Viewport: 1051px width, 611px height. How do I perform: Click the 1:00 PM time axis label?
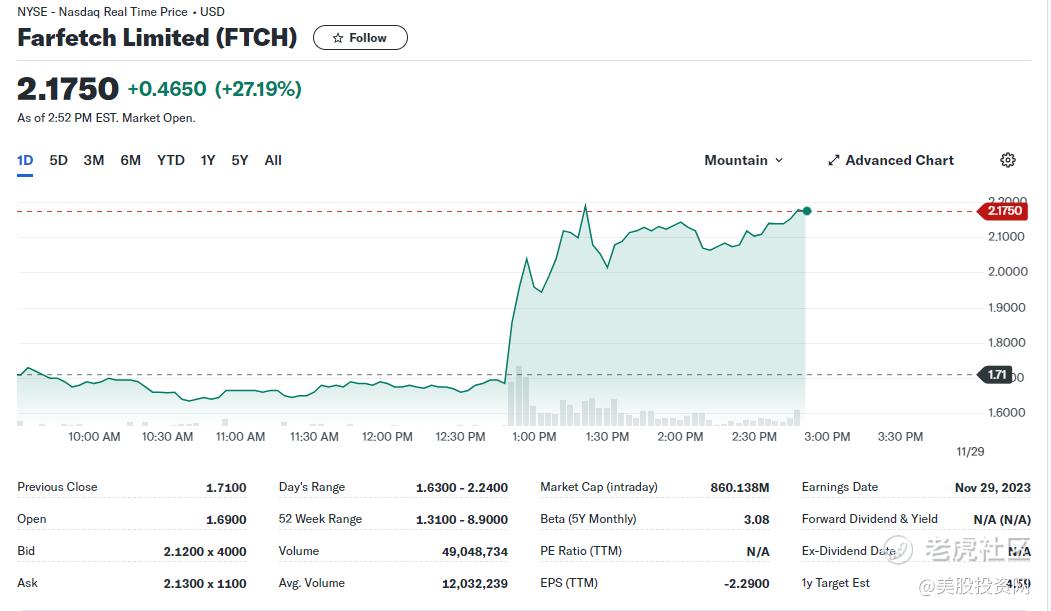pyautogui.click(x=534, y=437)
